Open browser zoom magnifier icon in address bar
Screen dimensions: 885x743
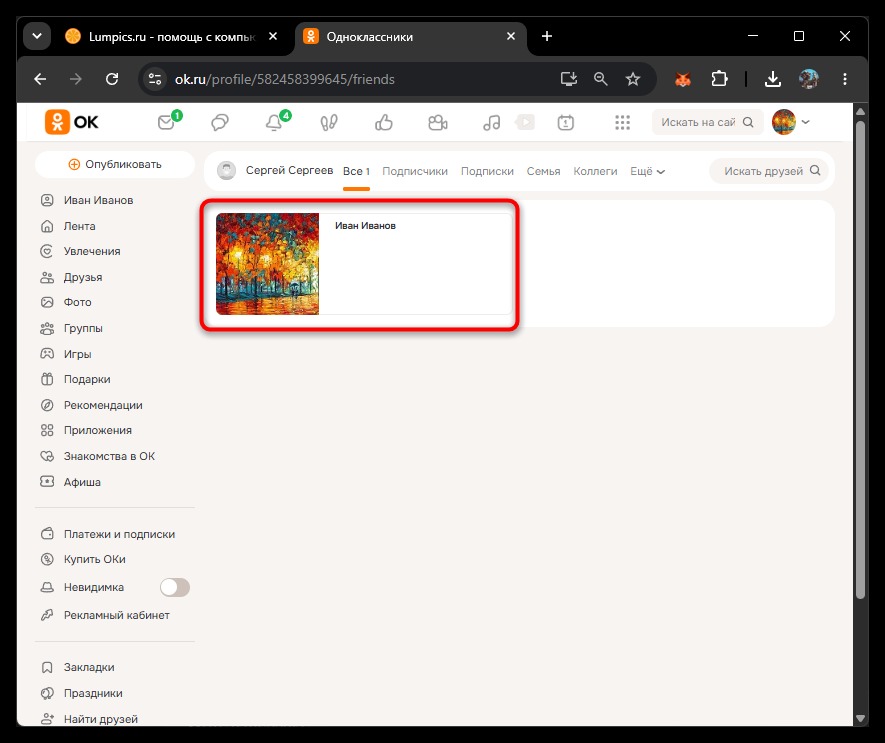(601, 79)
